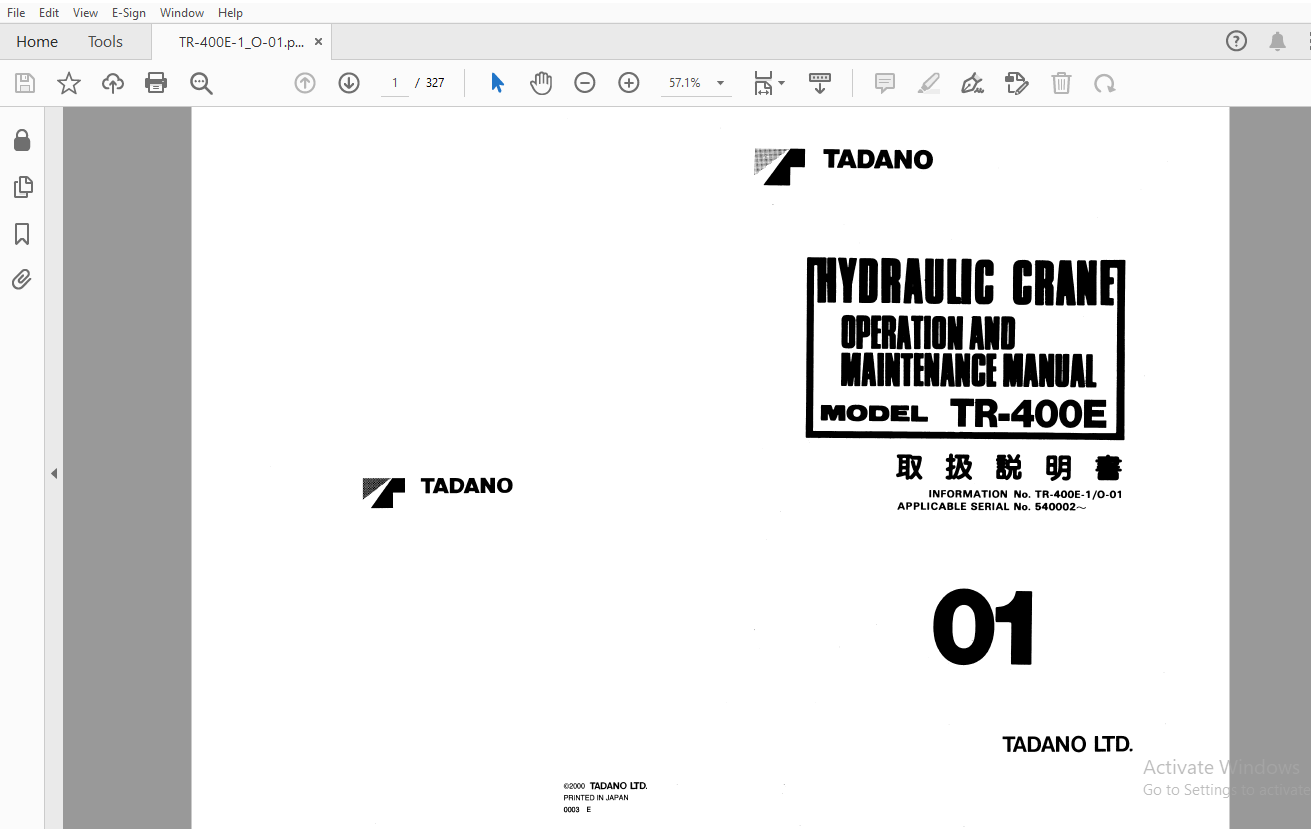
Task: Click the Zoom in plus icon
Action: 629,83
